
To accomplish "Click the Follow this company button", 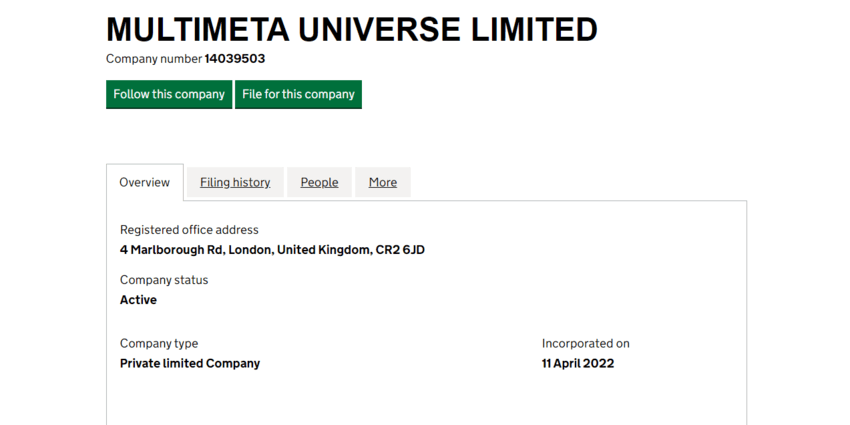I will pos(169,94).
